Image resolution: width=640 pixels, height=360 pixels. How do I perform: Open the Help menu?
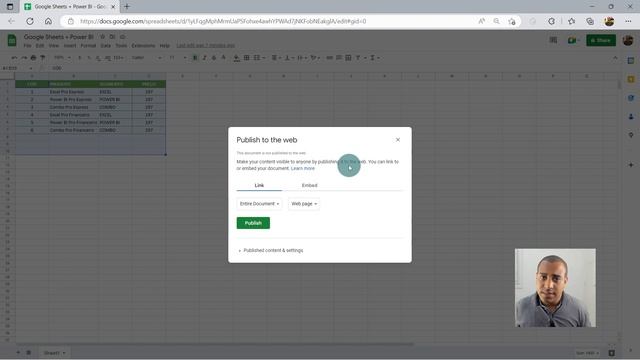[x=164, y=46]
